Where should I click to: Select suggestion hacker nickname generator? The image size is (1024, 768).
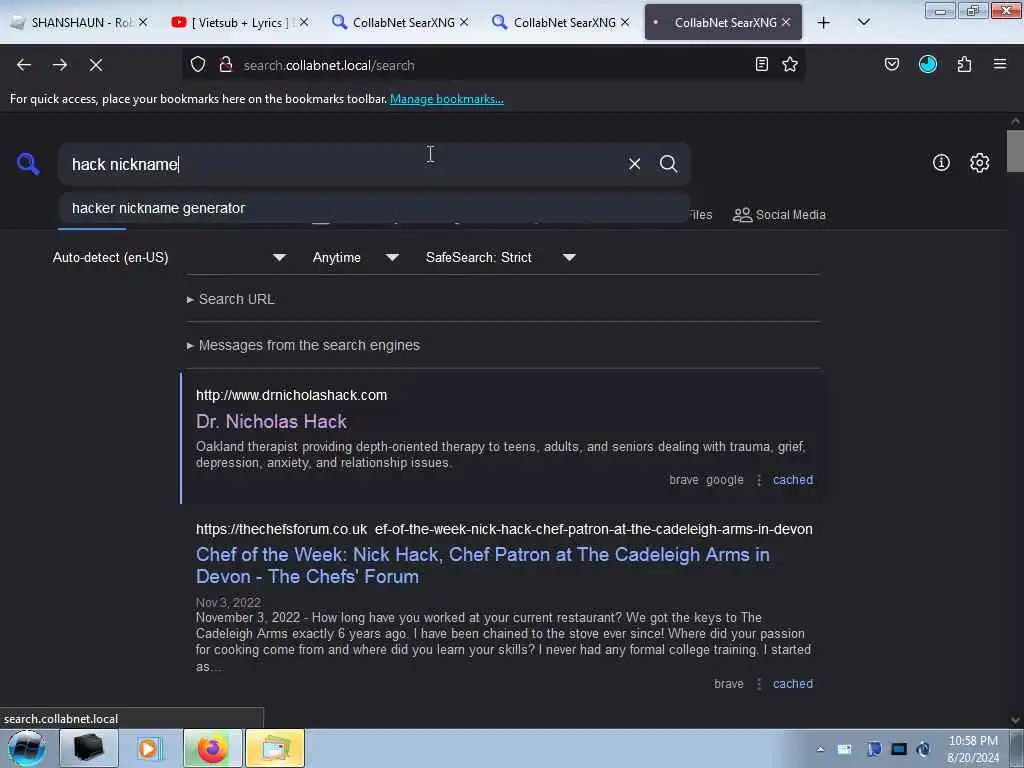point(374,208)
